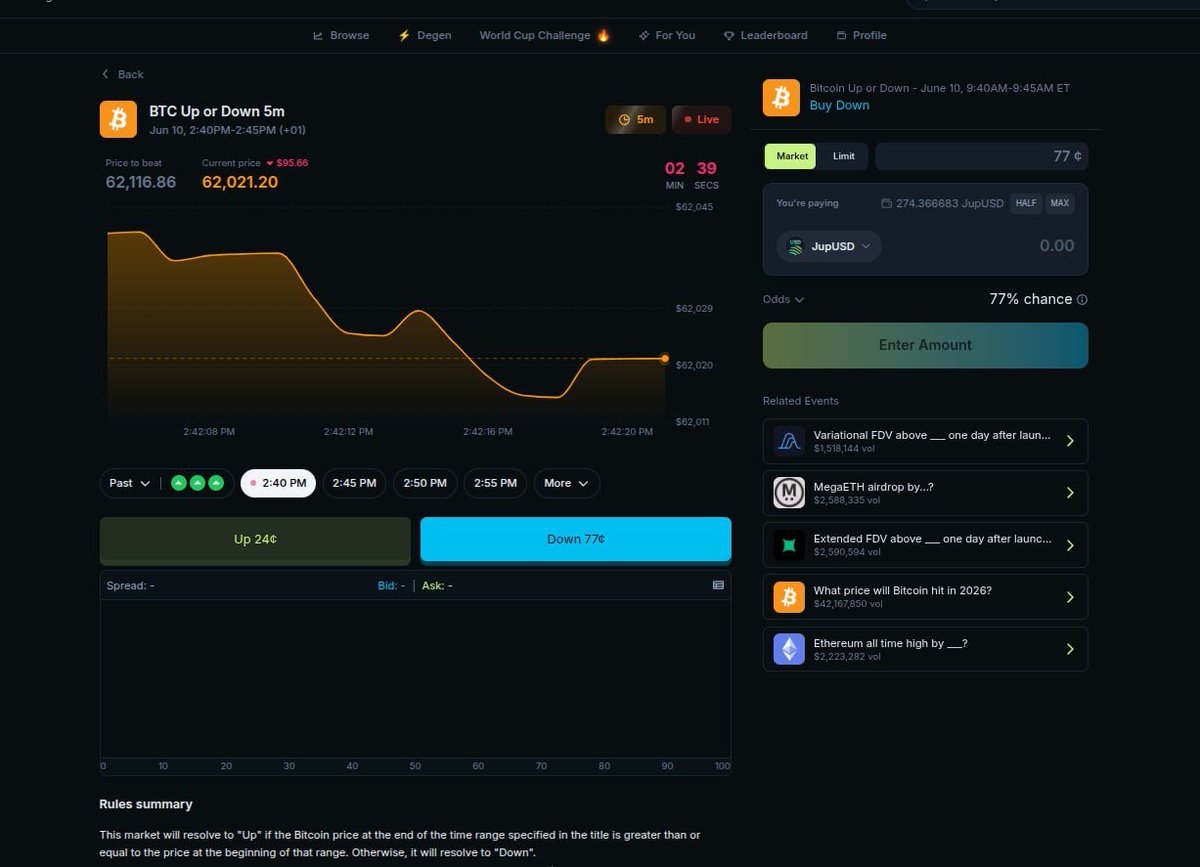The image size is (1200, 867).
Task: Click the Extended logo icon
Action: pyautogui.click(x=789, y=545)
